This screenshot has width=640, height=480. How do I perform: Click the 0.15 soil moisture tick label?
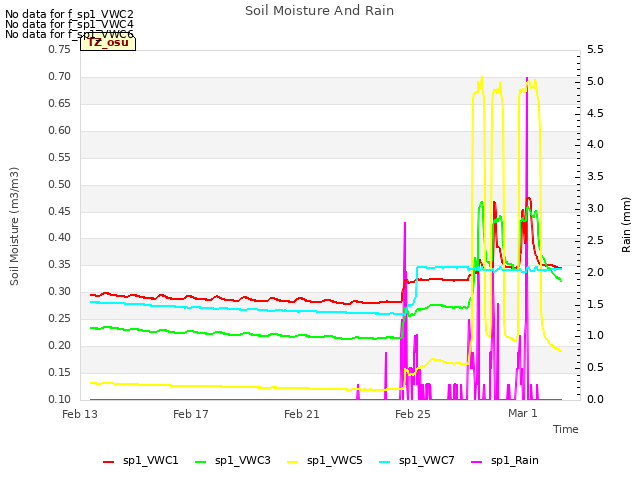60,372
